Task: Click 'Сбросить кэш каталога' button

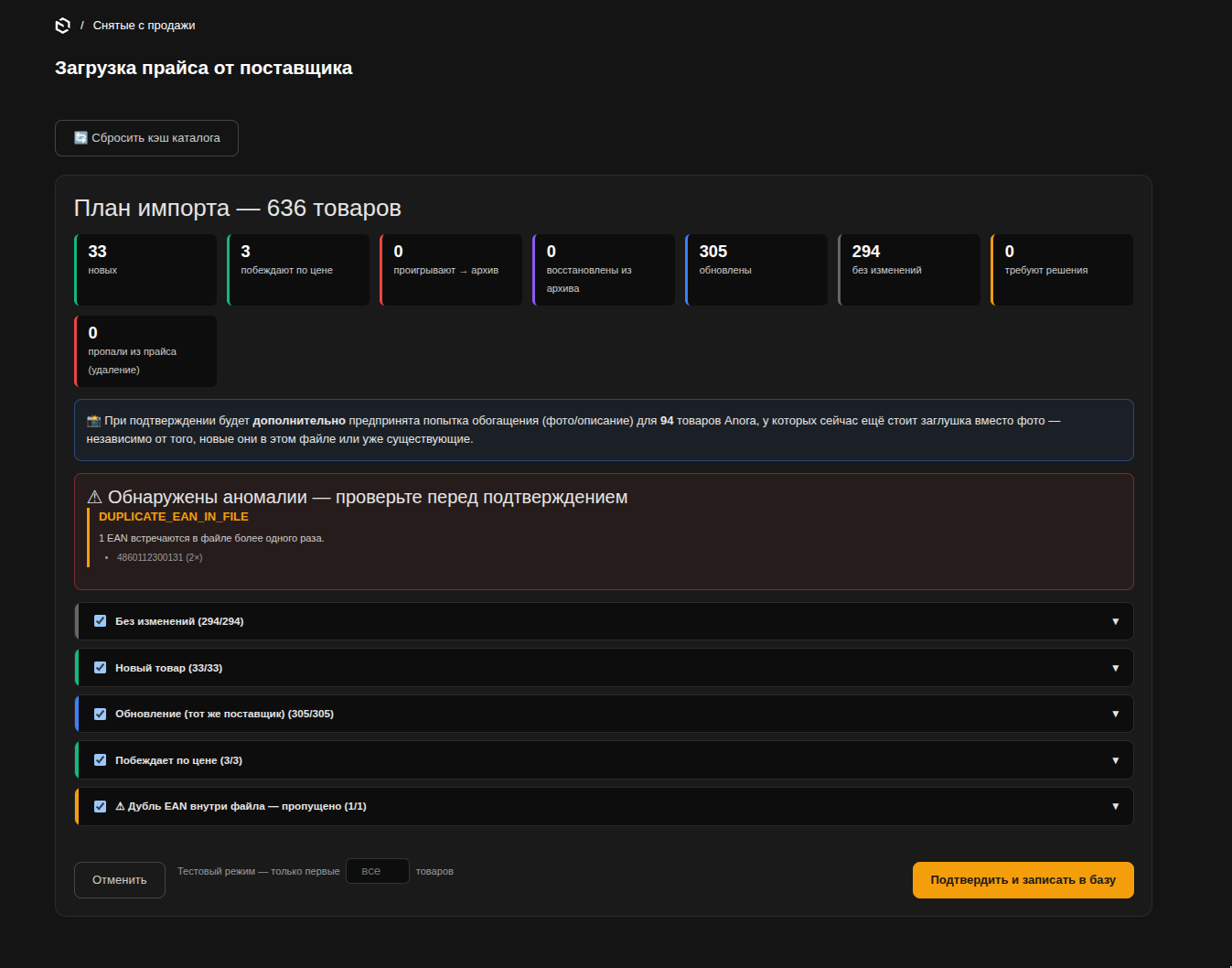Action: (146, 138)
